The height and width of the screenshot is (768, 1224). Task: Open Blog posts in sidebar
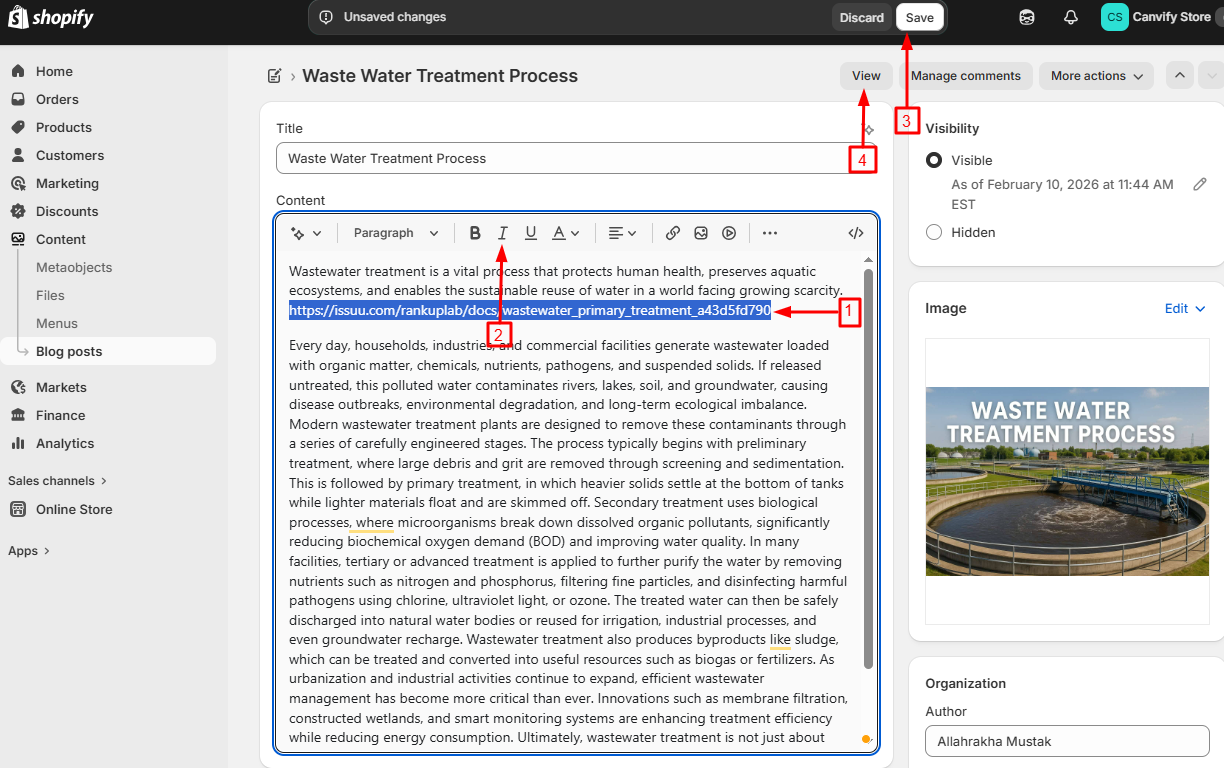[69, 351]
